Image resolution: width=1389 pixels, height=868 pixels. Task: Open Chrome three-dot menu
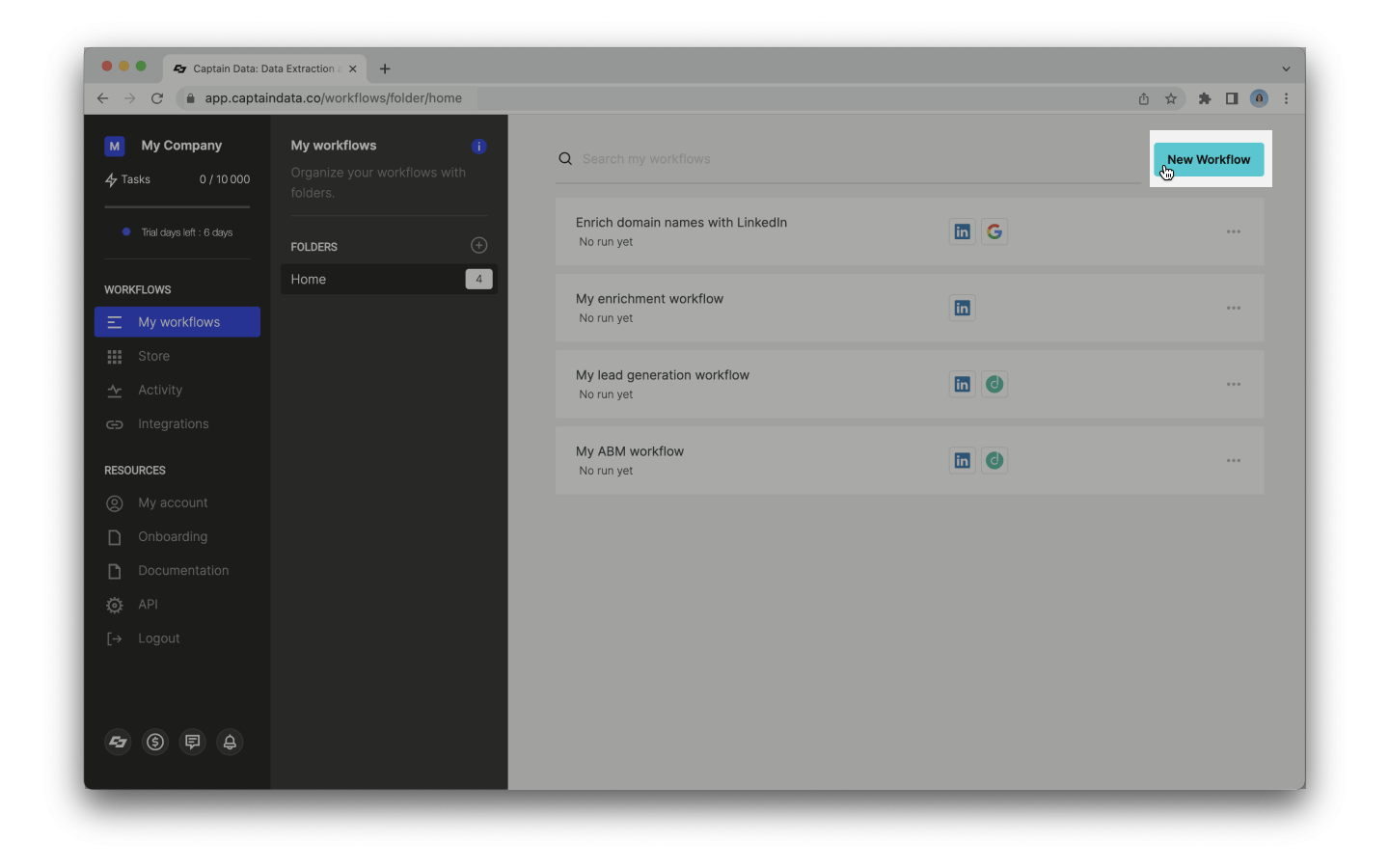click(x=1286, y=98)
